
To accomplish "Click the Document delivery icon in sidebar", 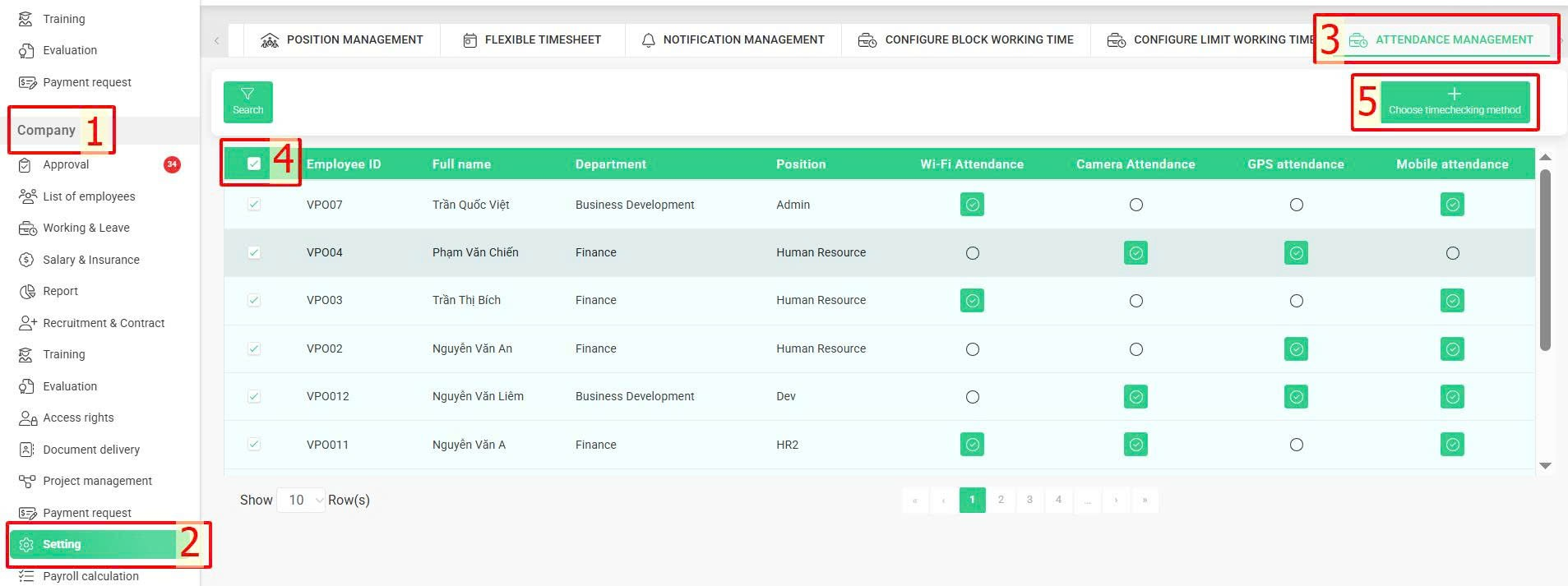I will 26,450.
